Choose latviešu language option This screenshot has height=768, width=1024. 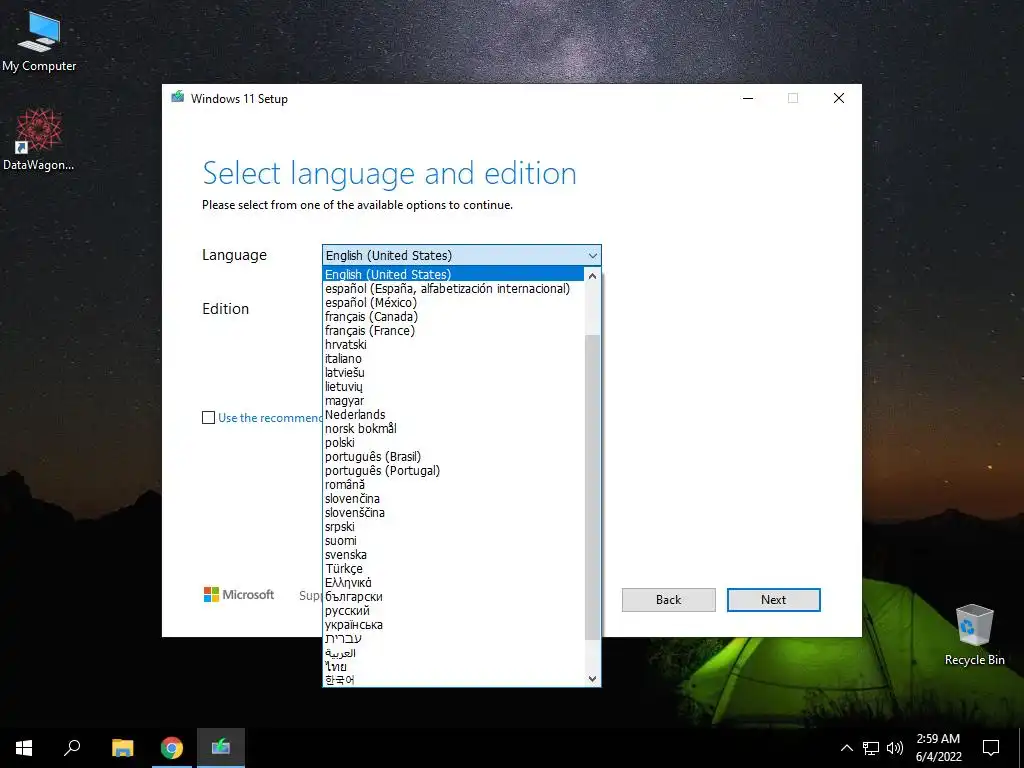(x=453, y=372)
